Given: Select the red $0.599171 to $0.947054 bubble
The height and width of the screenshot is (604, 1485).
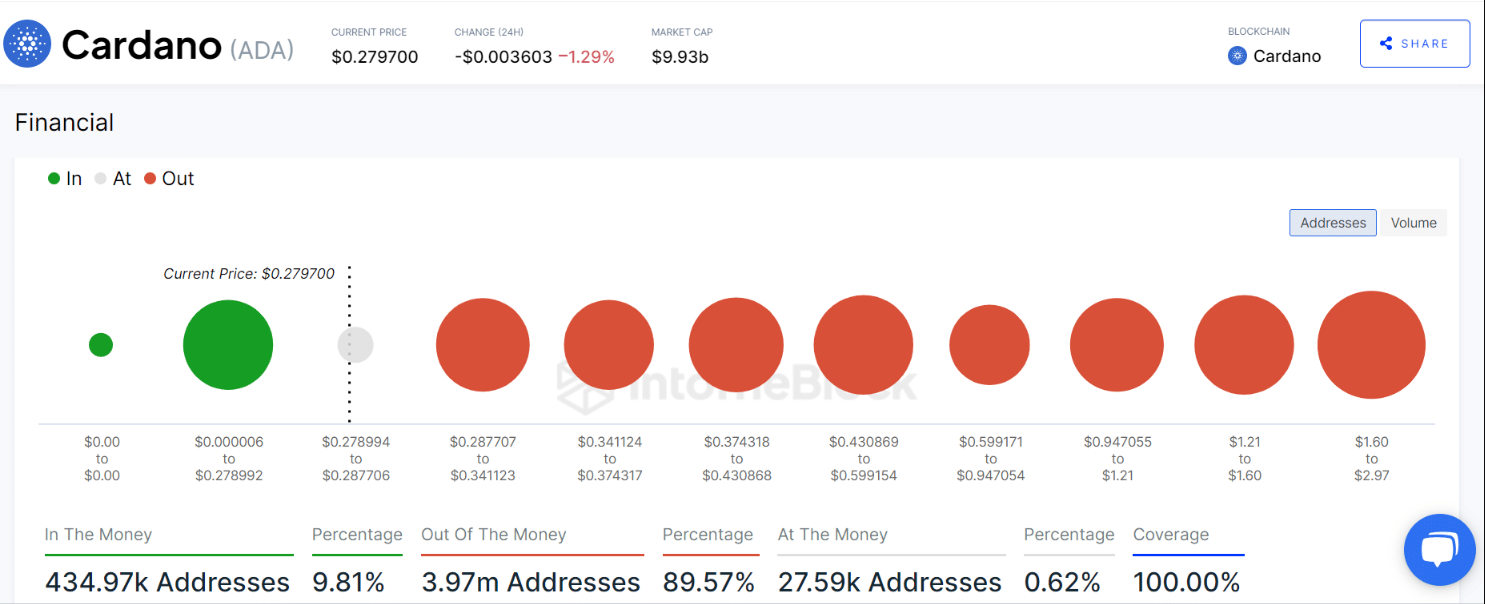Looking at the screenshot, I should [989, 345].
